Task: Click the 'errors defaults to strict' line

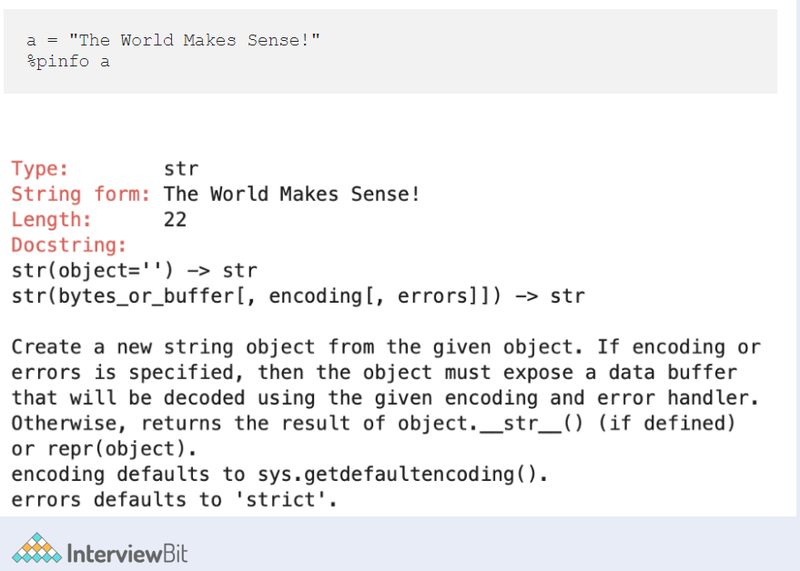Action: coord(173,499)
